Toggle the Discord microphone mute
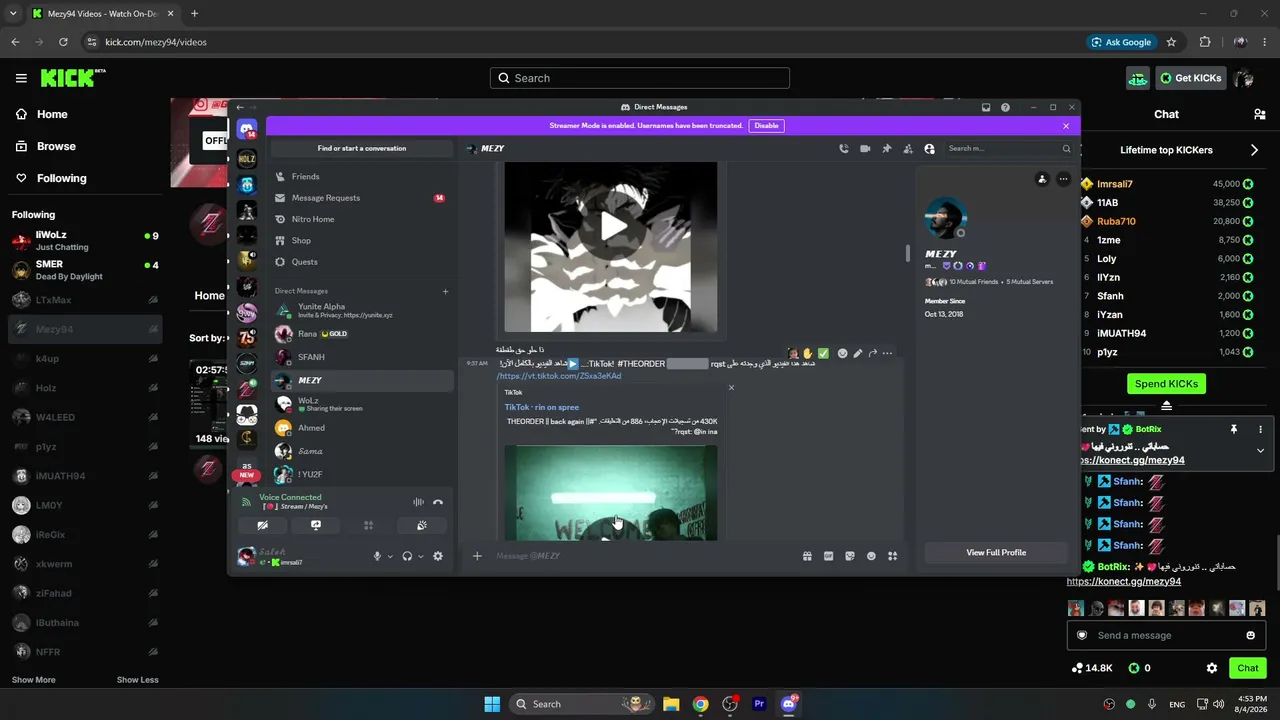 pyautogui.click(x=377, y=556)
